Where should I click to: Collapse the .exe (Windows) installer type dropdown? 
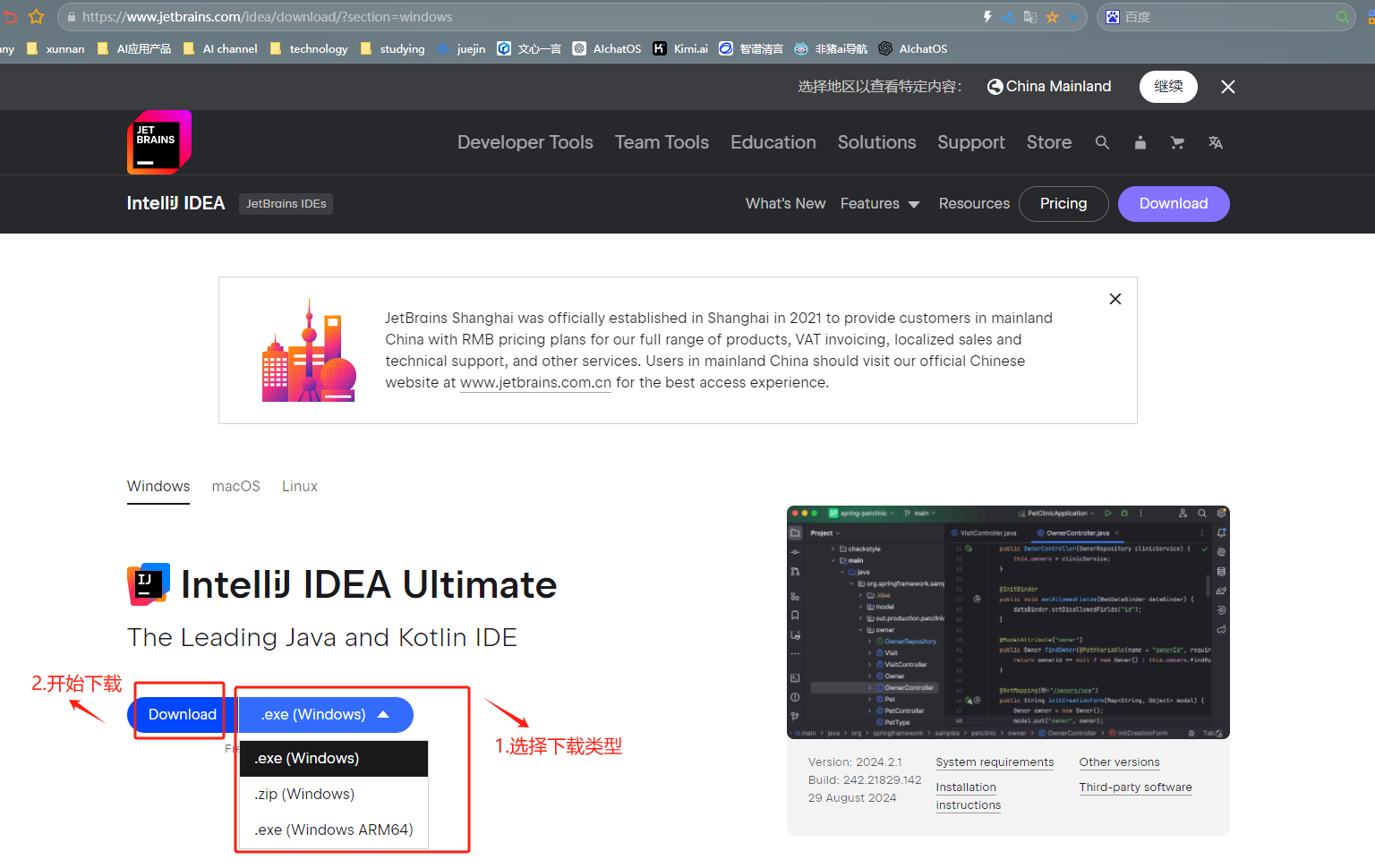click(326, 714)
